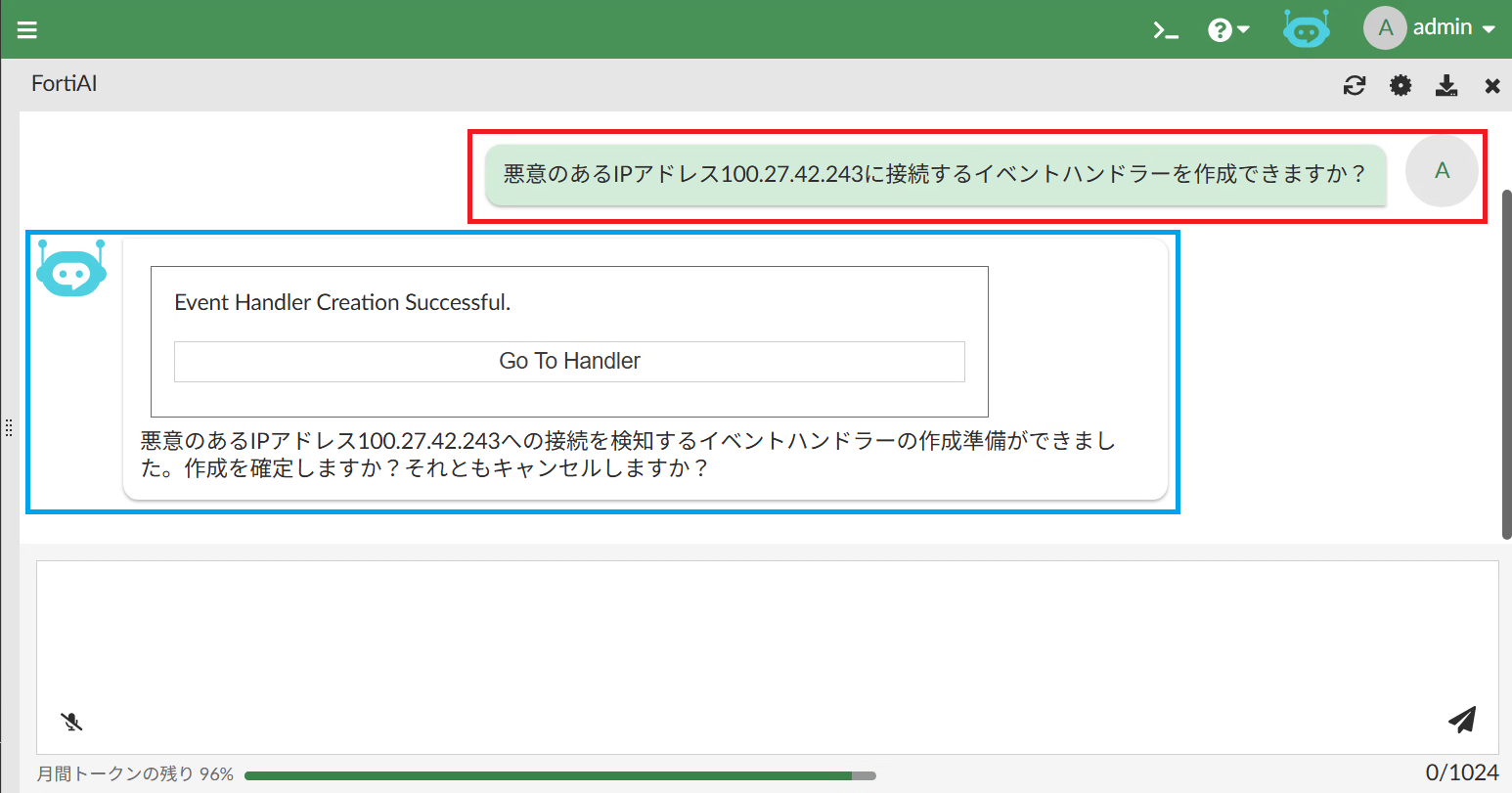Click into the chat message input box
The width and height of the screenshot is (1512, 793).
767,636
